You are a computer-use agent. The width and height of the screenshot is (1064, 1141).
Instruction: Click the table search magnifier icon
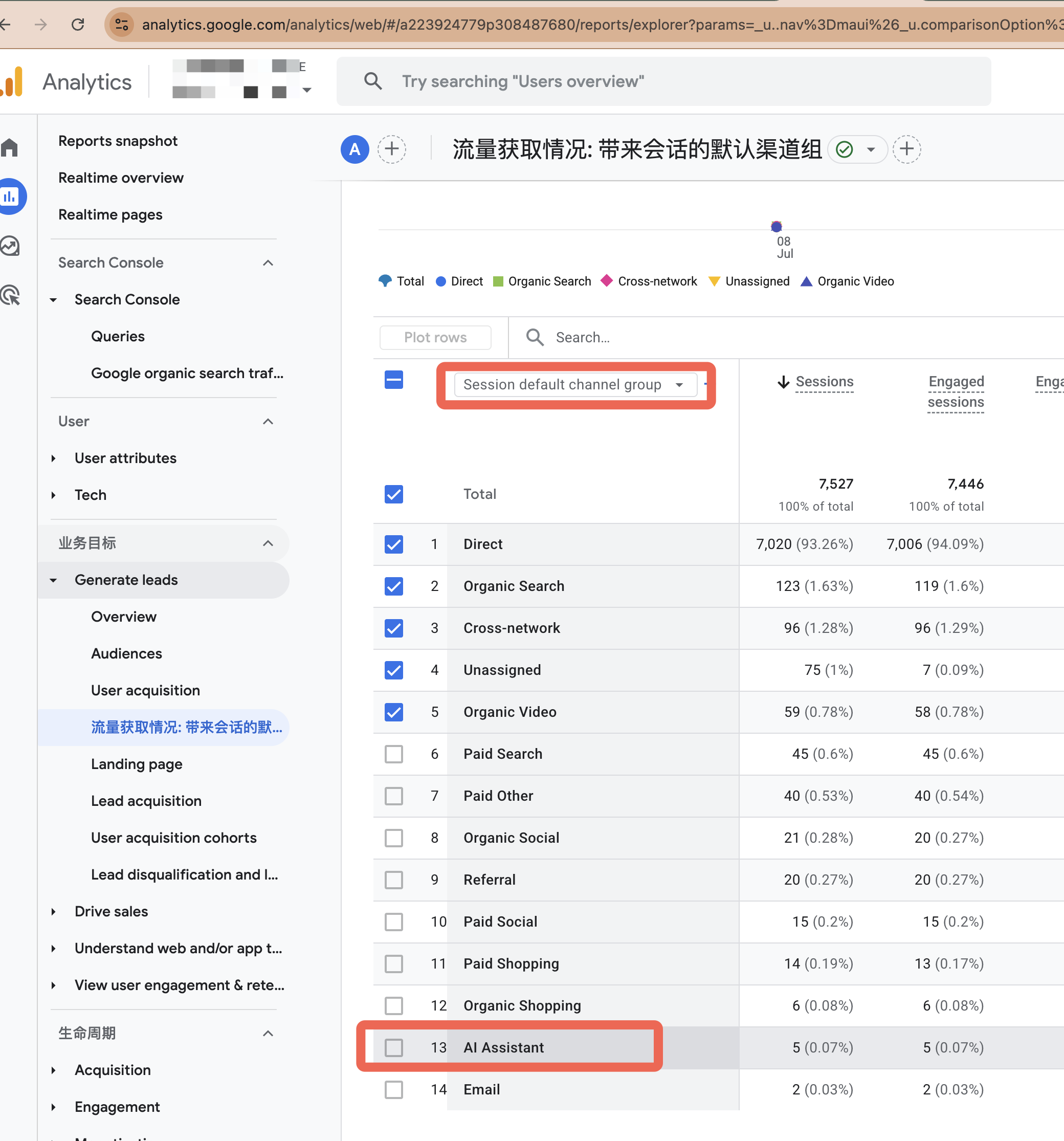coord(535,337)
